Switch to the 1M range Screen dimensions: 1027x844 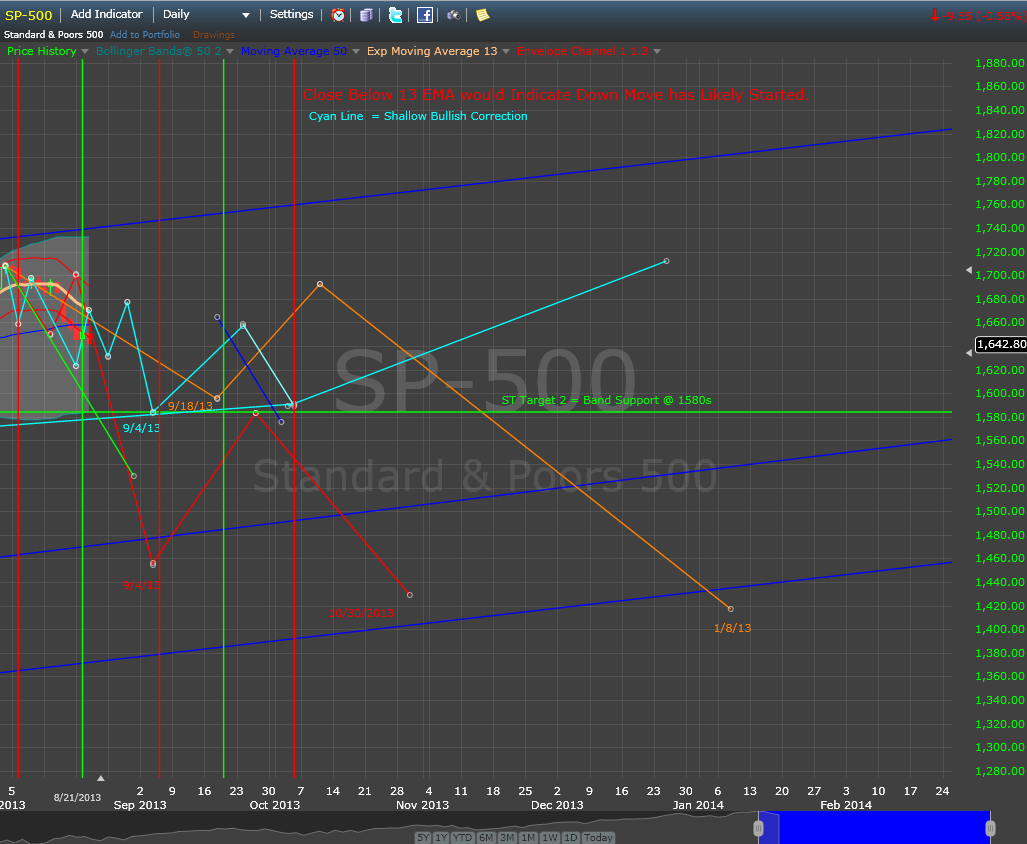pyautogui.click(x=528, y=837)
